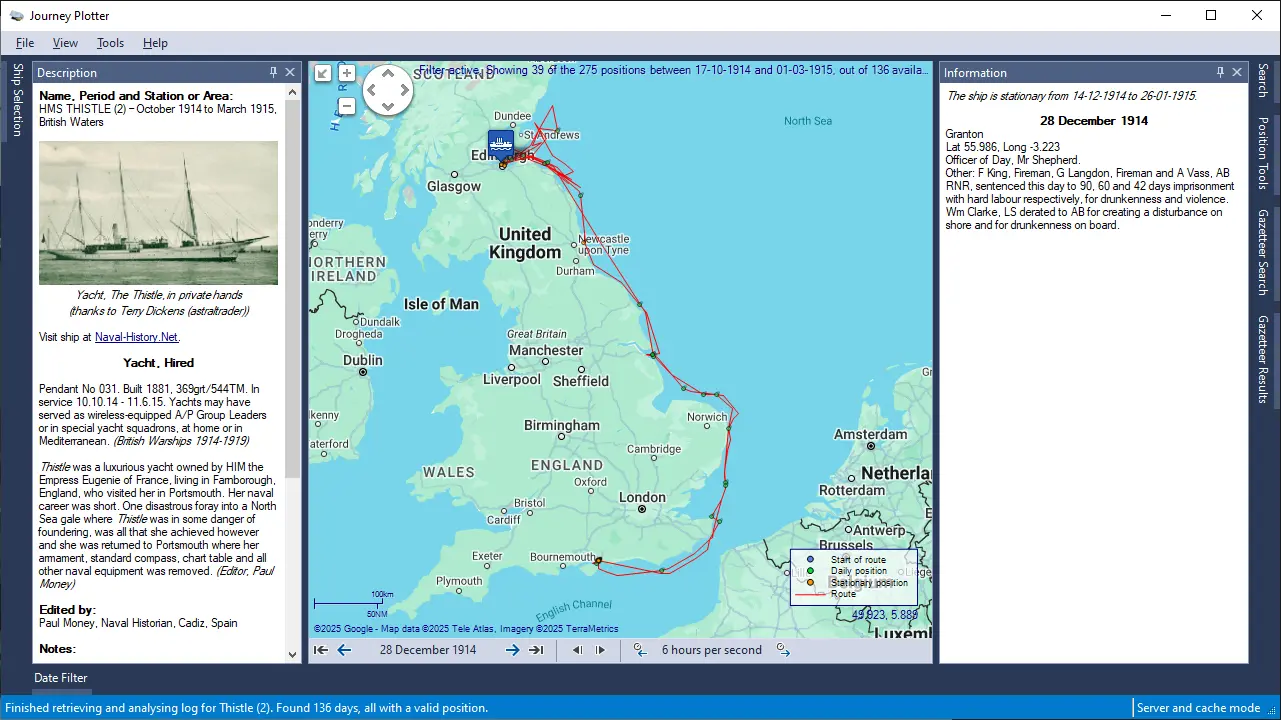1281x720 pixels.
Task: Click the Edited by heading
Action: [x=67, y=610]
